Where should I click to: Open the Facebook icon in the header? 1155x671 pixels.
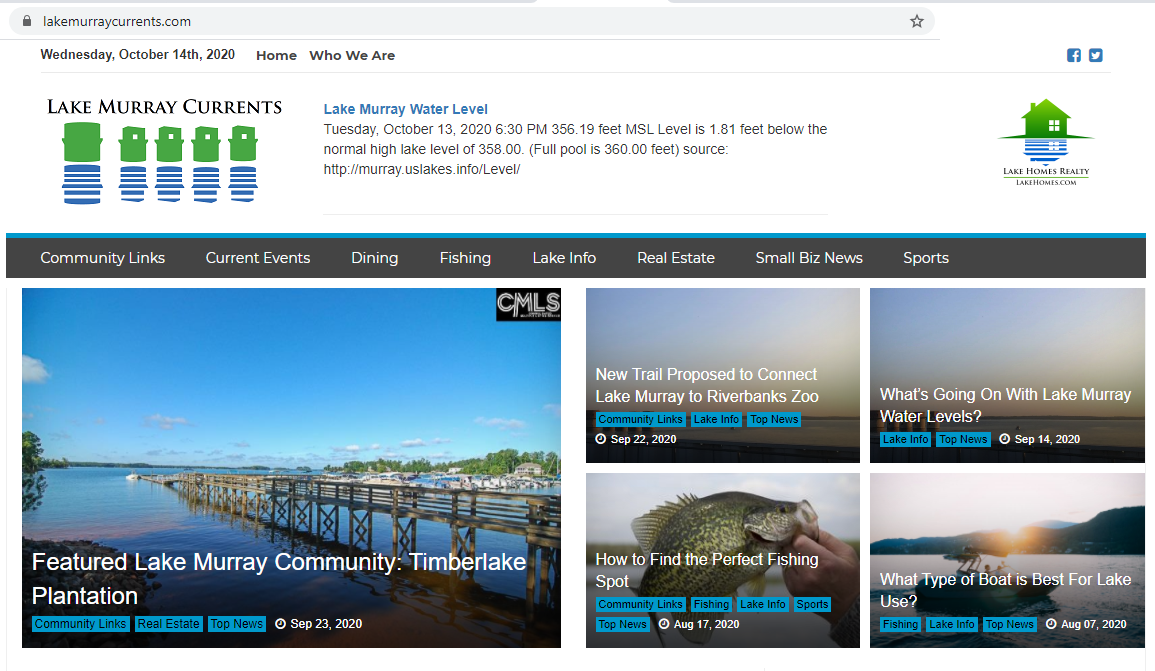point(1074,55)
